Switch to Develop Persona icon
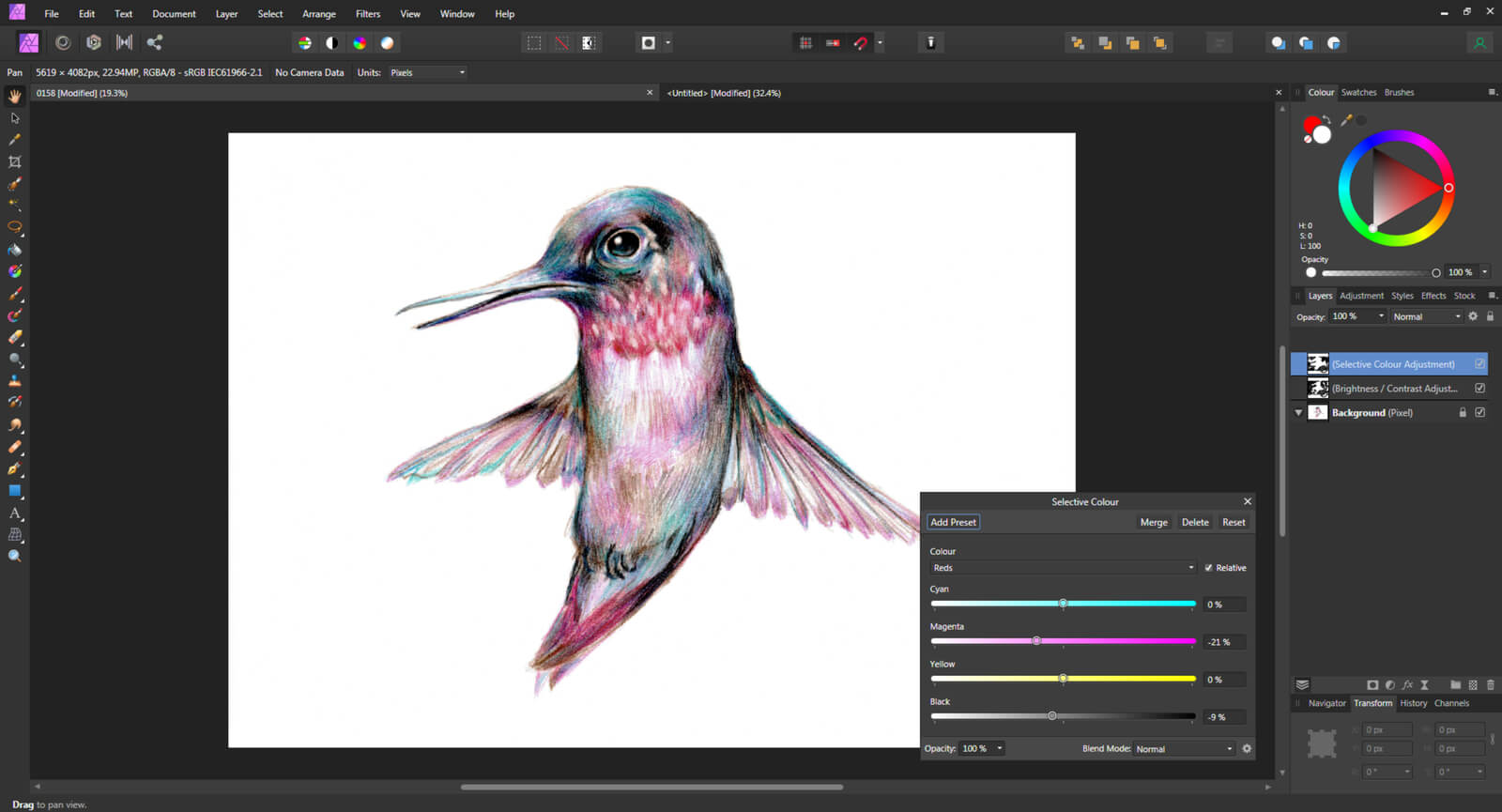 [94, 42]
